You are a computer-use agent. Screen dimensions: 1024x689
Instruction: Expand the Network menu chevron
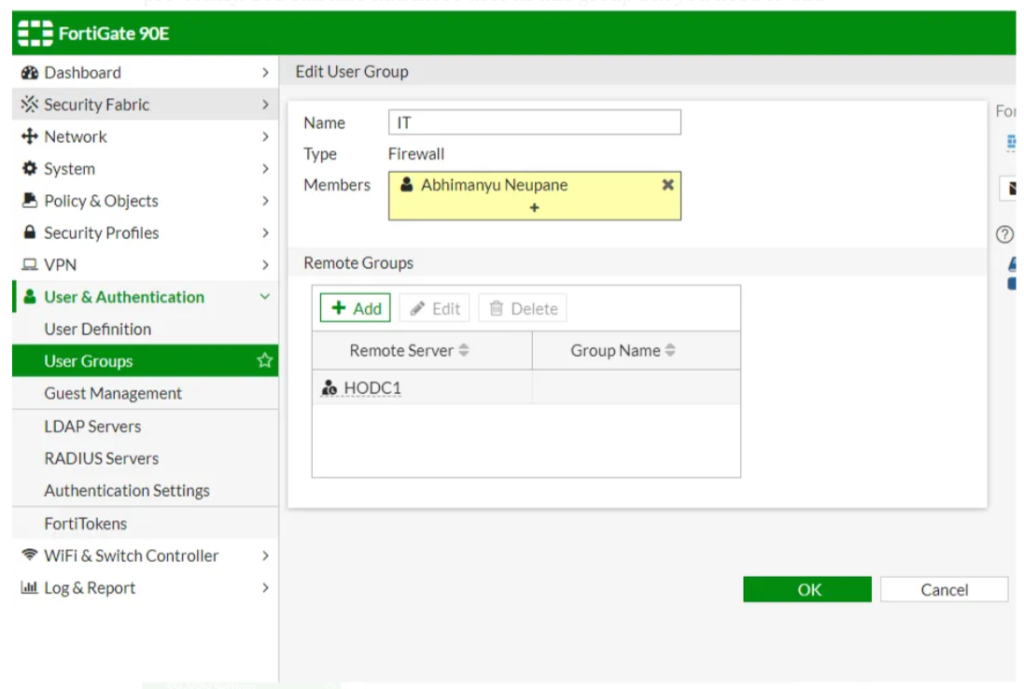[265, 136]
